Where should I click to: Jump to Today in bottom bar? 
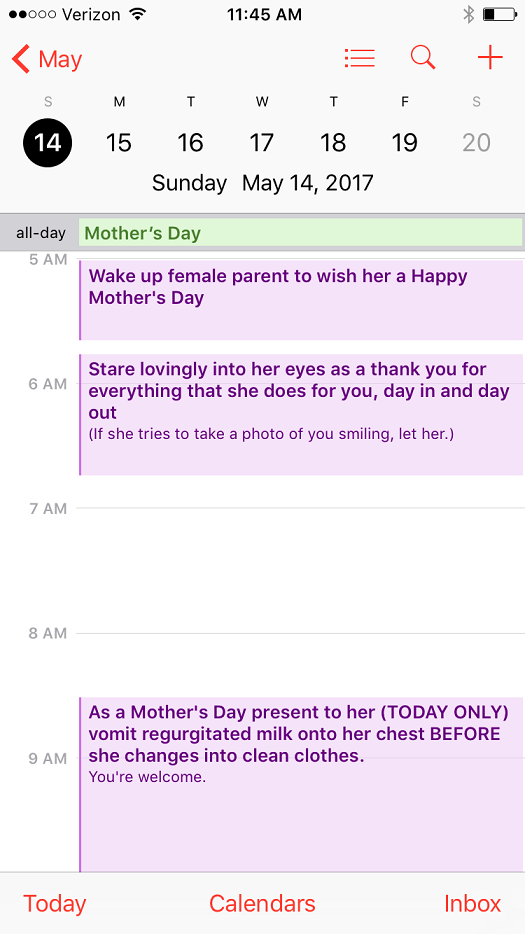pos(55,904)
